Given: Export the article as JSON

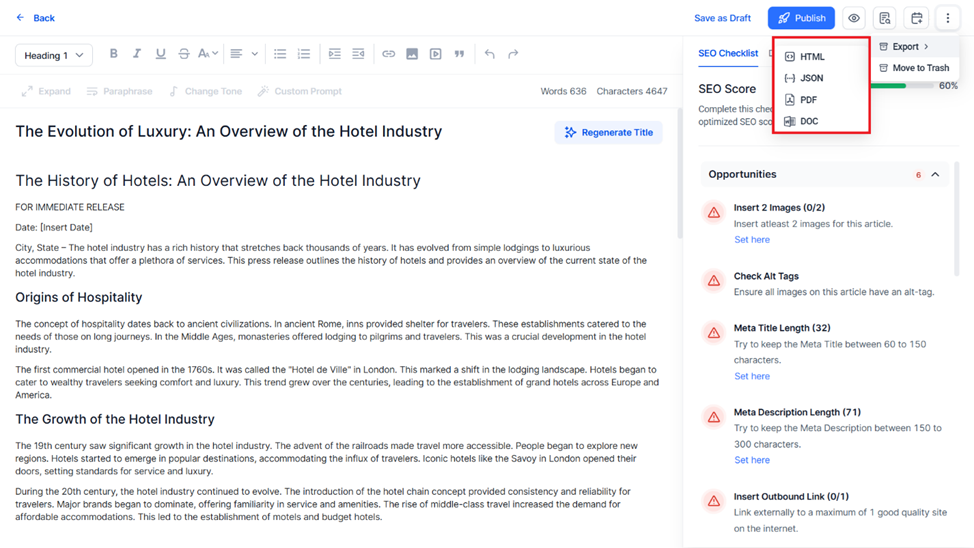Looking at the screenshot, I should (804, 78).
